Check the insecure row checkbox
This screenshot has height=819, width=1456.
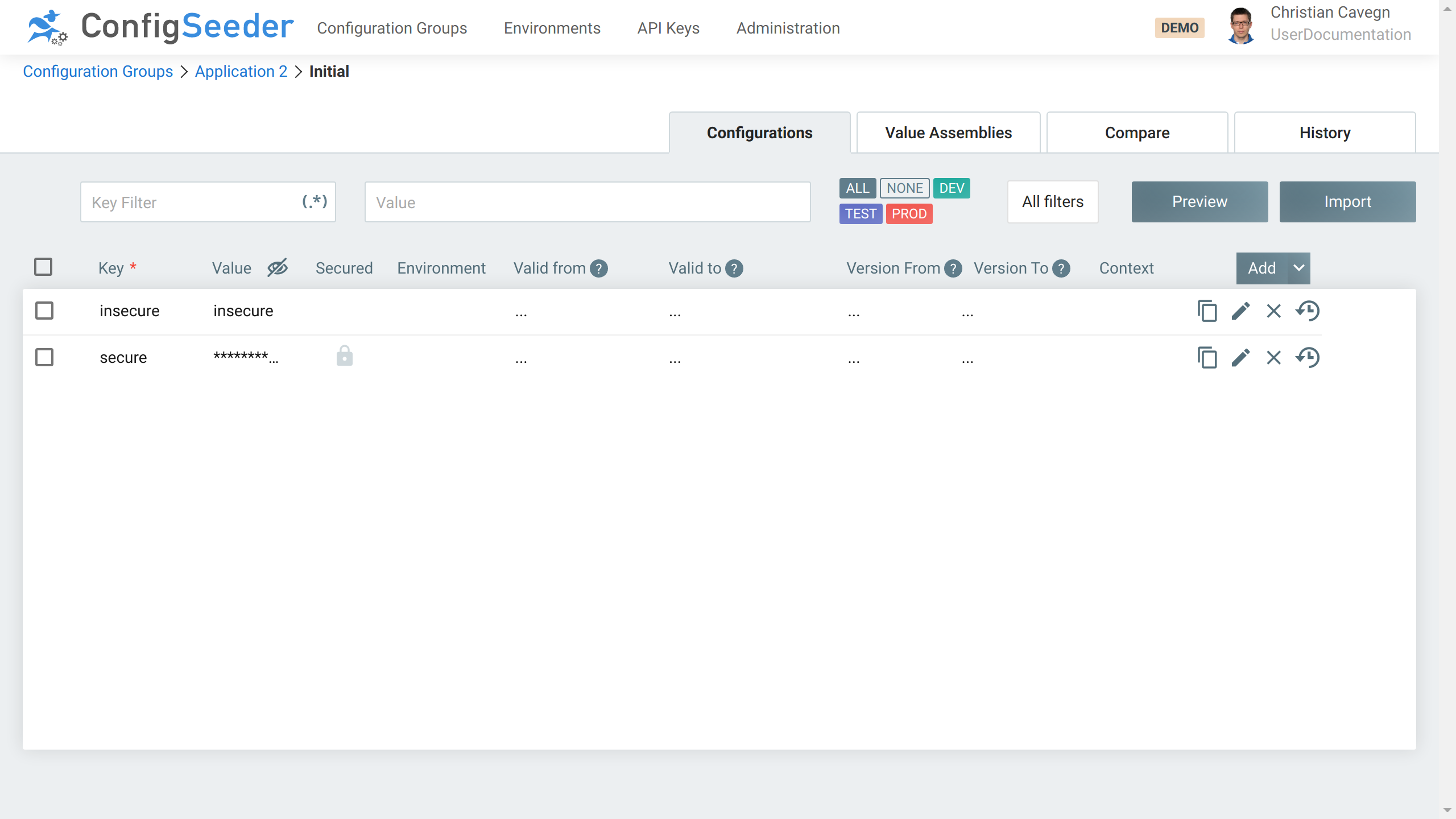[x=44, y=311]
